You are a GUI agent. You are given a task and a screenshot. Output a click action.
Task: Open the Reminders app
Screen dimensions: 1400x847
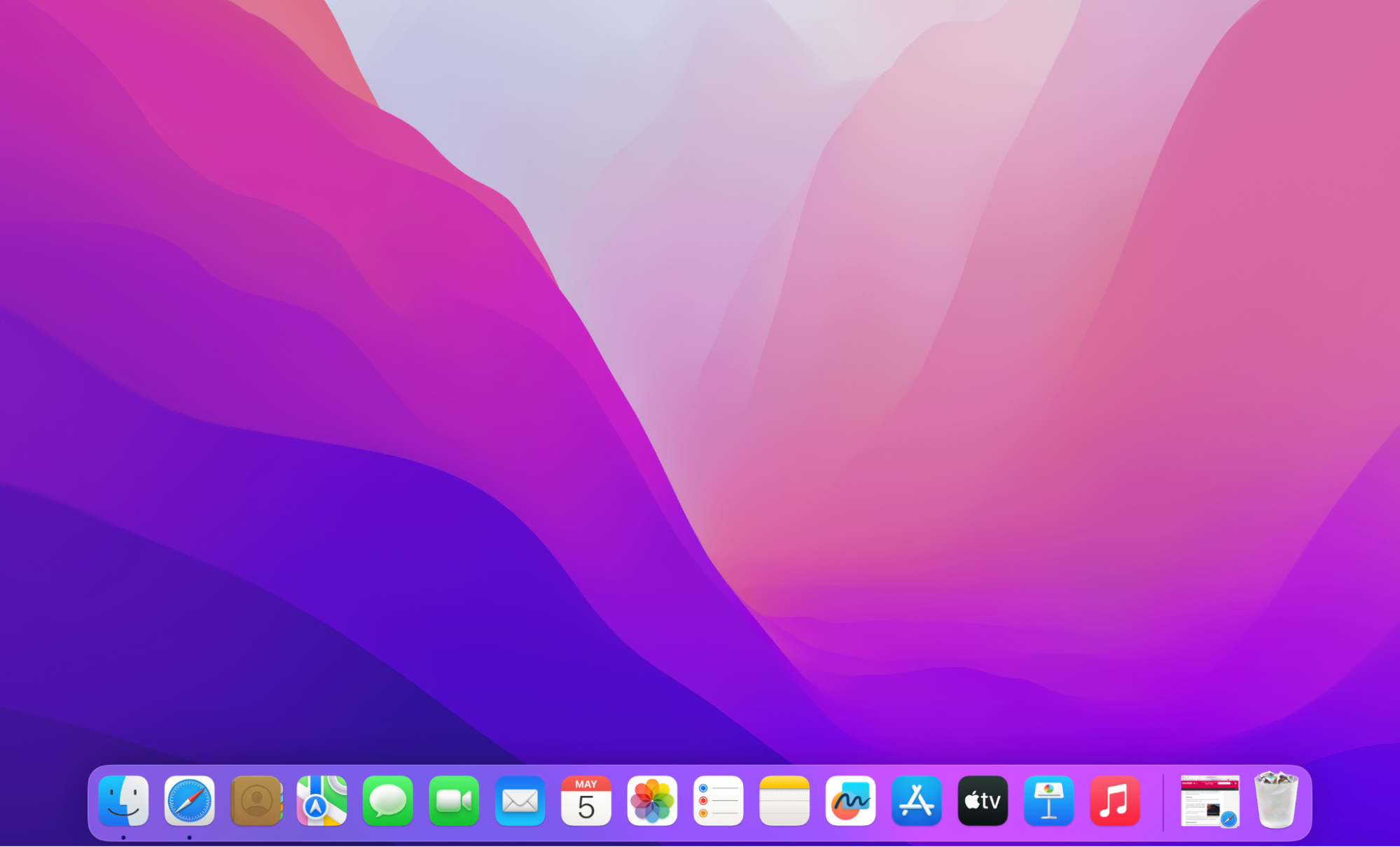click(718, 801)
